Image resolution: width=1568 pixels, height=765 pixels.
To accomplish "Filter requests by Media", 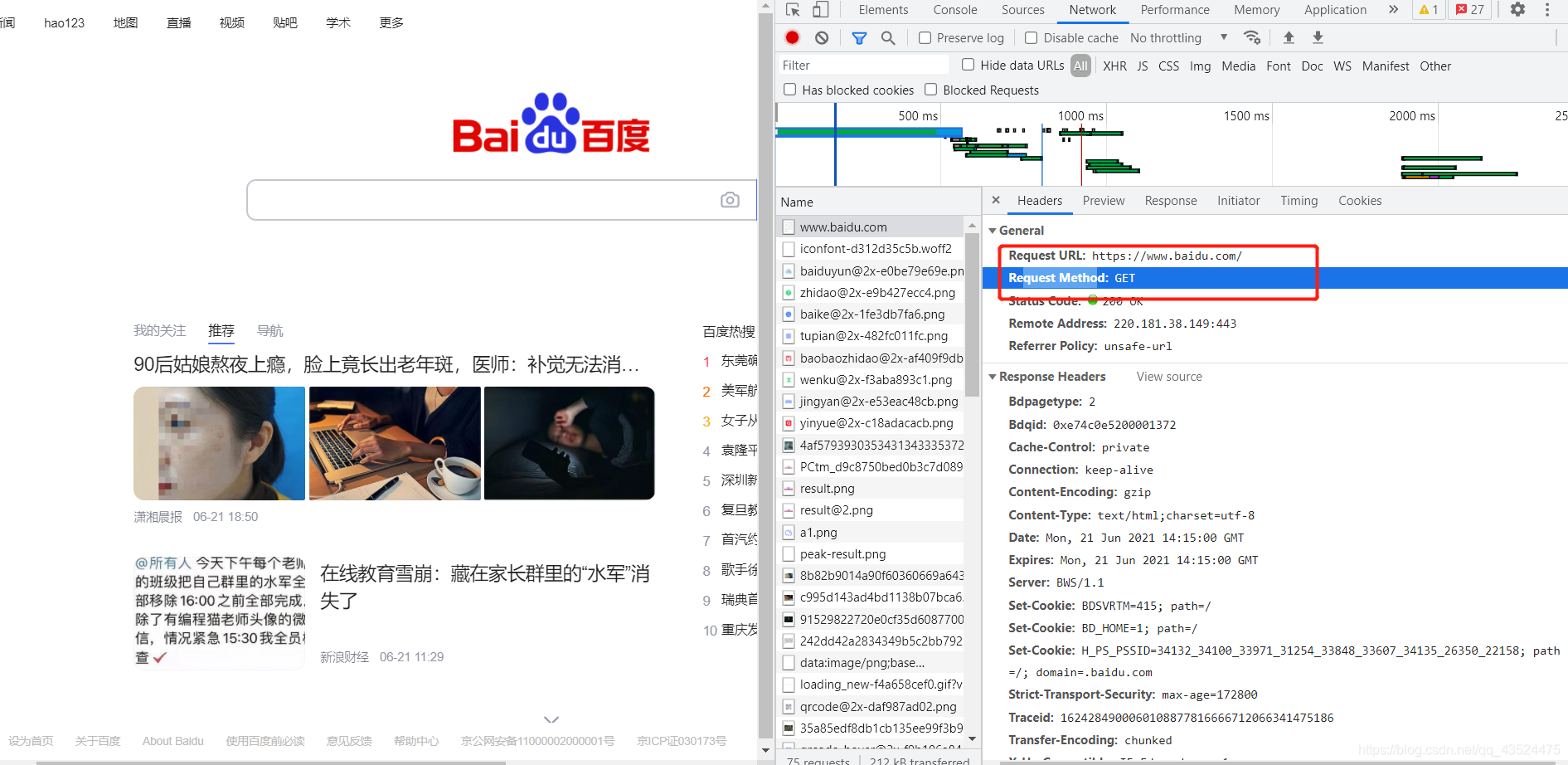I will click(x=1239, y=66).
